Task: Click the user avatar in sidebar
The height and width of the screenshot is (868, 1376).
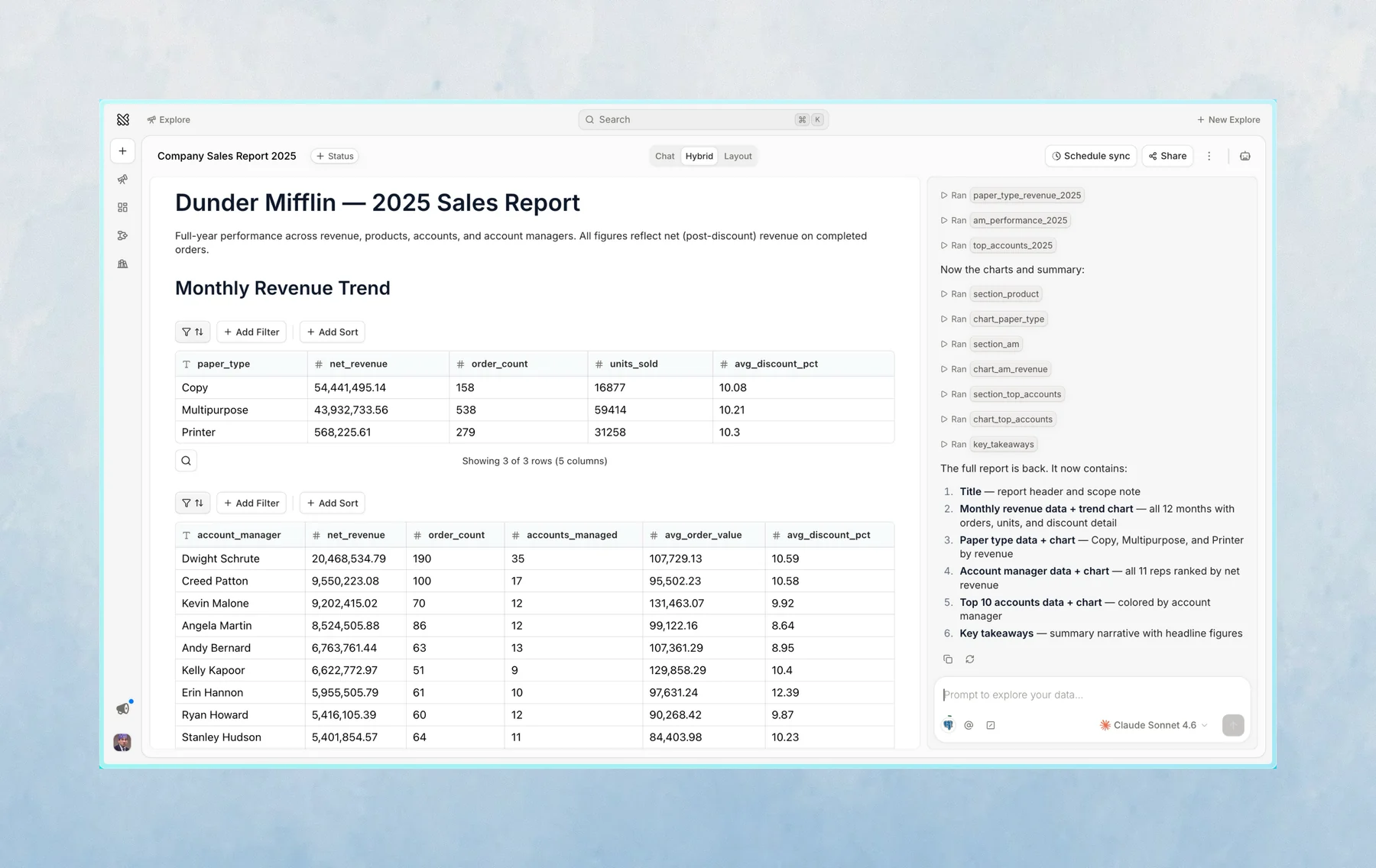Action: [x=122, y=742]
